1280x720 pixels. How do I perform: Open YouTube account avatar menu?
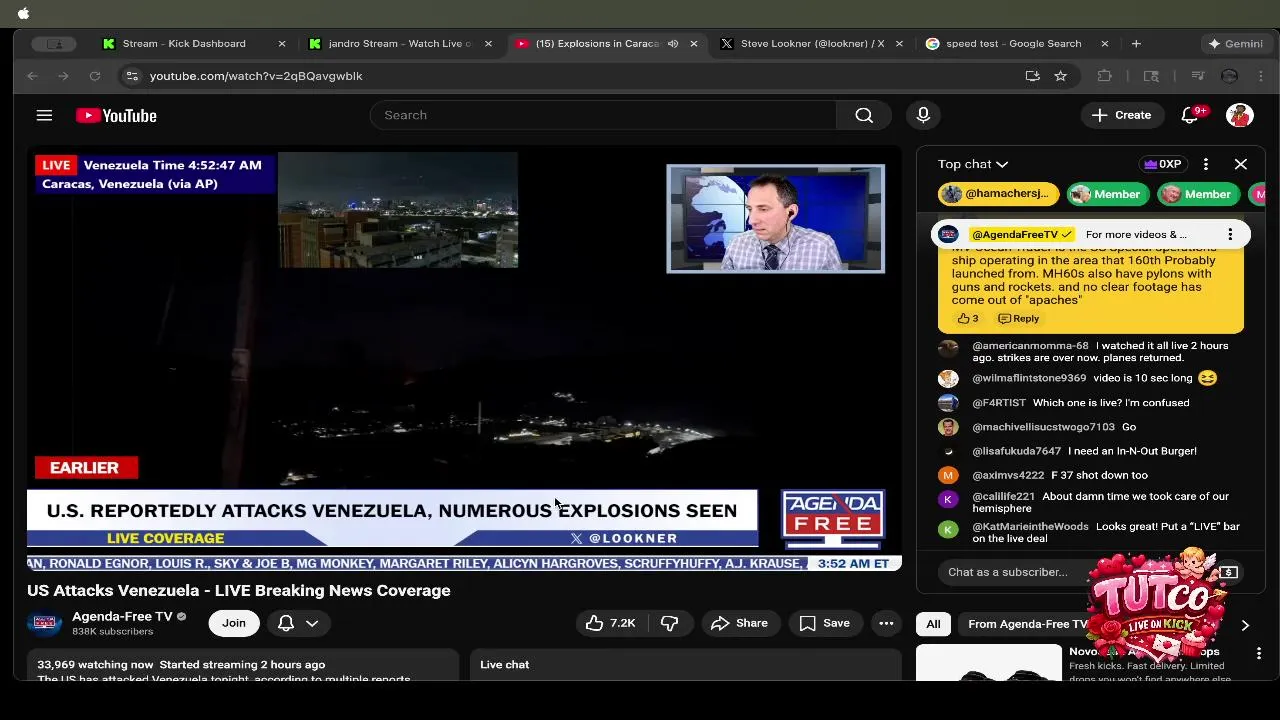coord(1240,115)
